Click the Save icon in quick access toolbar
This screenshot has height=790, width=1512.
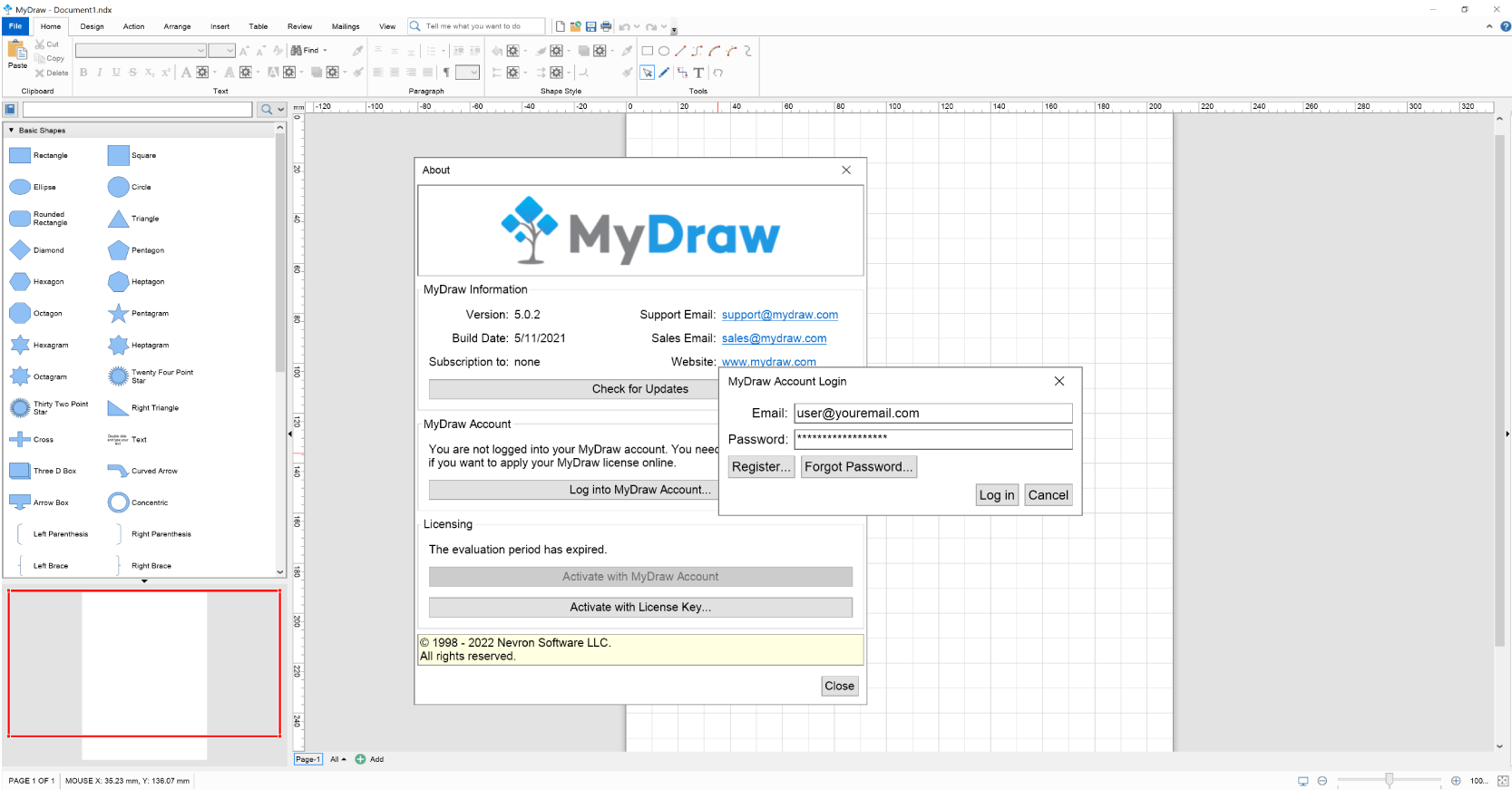(591, 26)
